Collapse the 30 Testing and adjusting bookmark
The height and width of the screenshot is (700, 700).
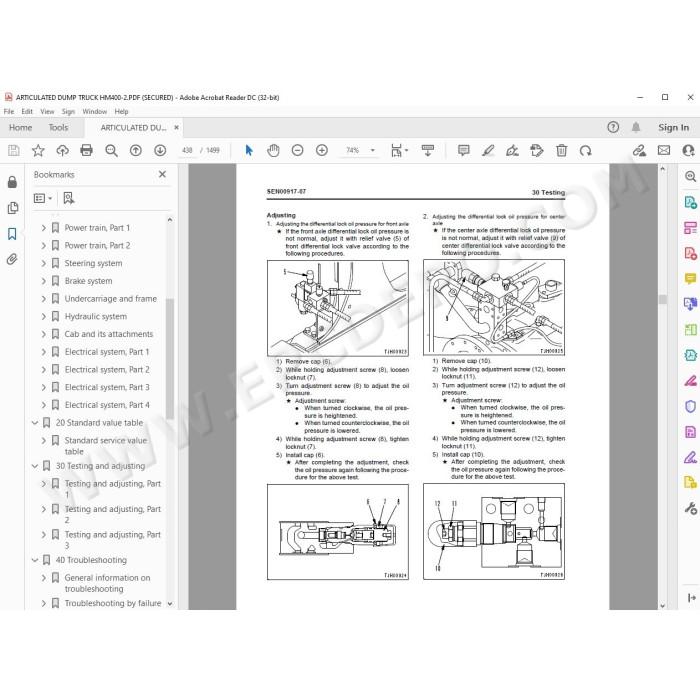(x=35, y=466)
